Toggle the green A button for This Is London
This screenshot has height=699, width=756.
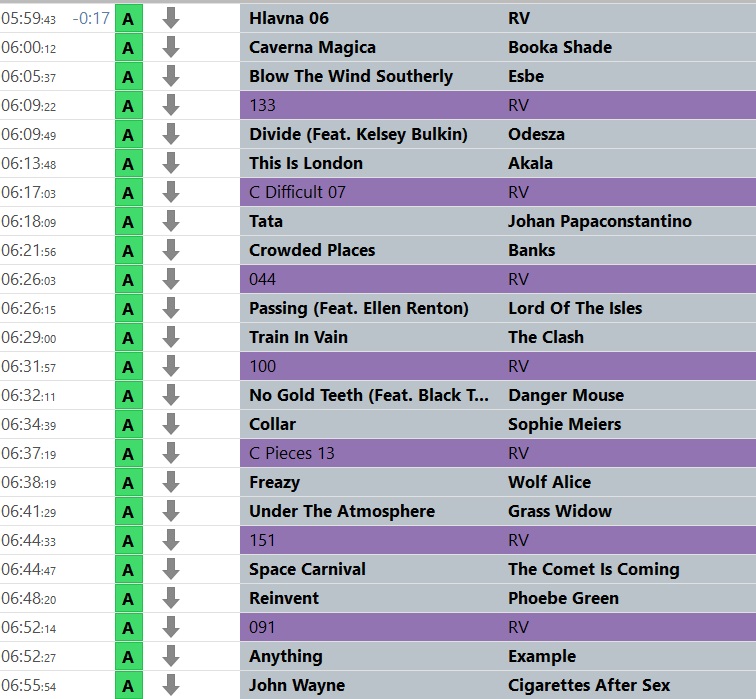pyautogui.click(x=129, y=164)
